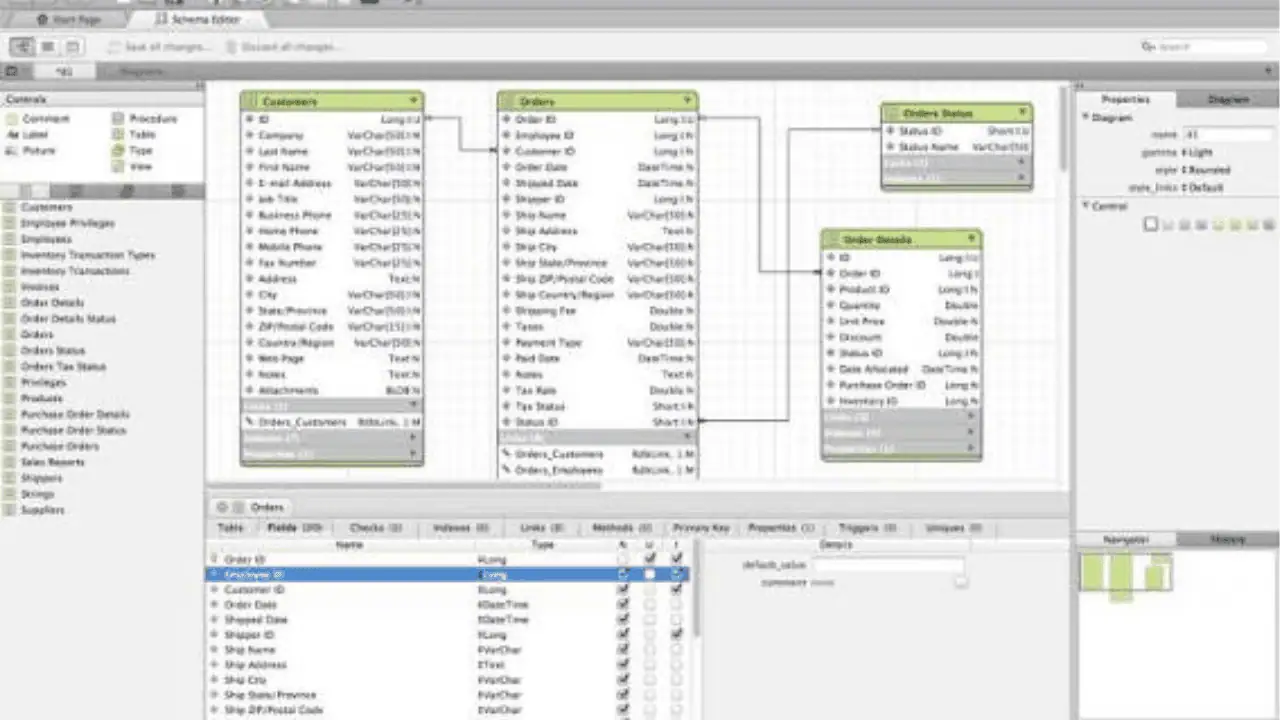The width and height of the screenshot is (1280, 720).
Task: Select the Comment control icon
Action: pos(12,118)
